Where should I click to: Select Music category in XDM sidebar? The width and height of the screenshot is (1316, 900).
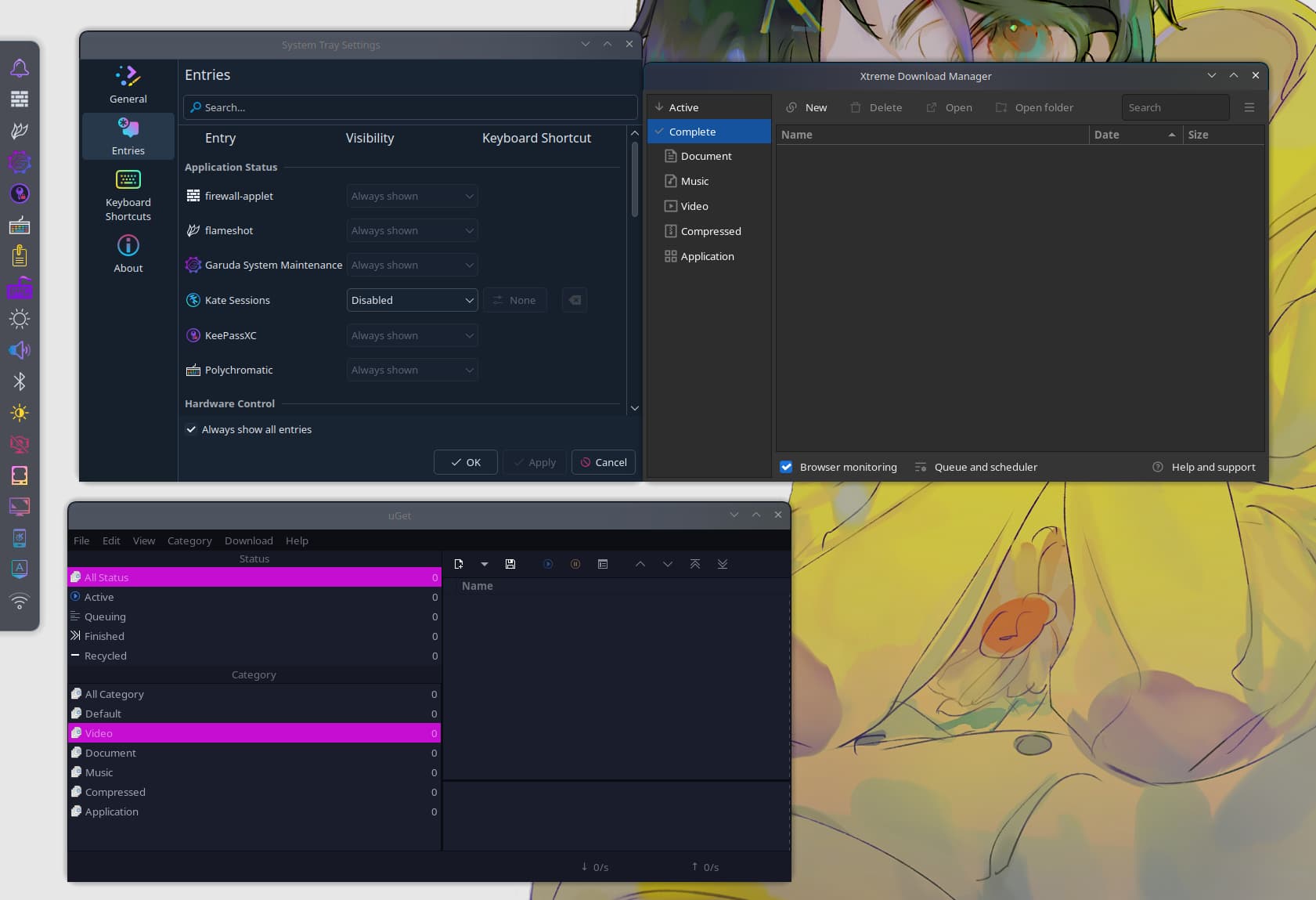(709, 181)
